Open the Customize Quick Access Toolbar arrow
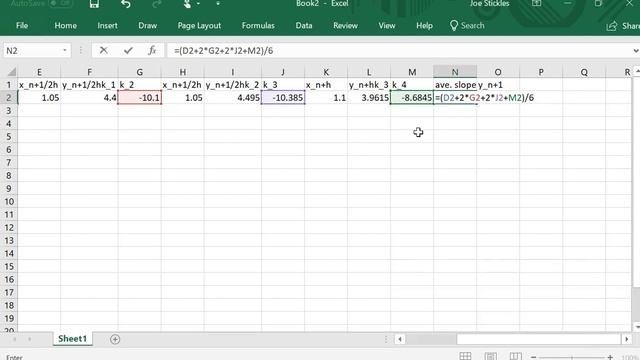The width and height of the screenshot is (640, 360). click(218, 4)
